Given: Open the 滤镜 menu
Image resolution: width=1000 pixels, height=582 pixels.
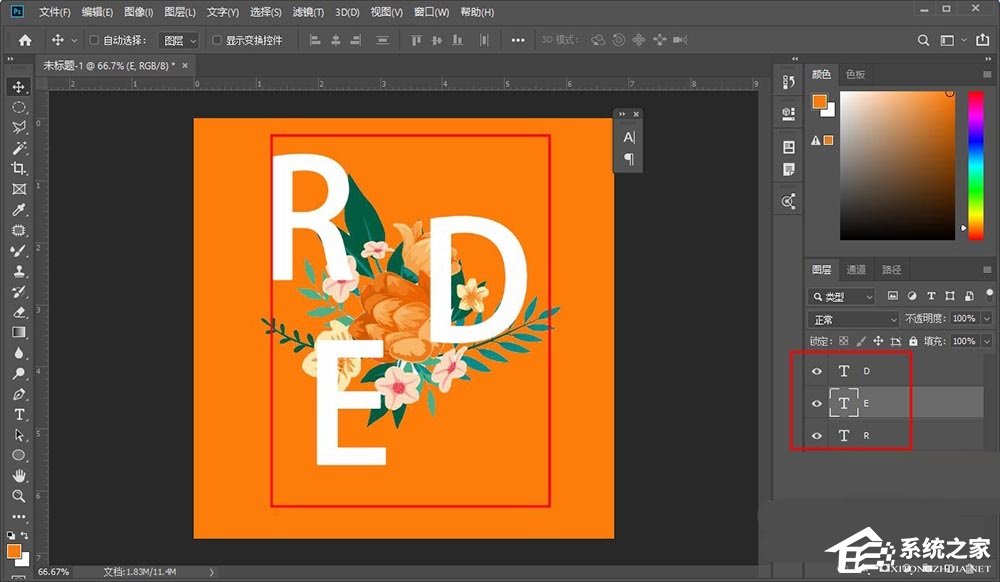Looking at the screenshot, I should coord(306,11).
